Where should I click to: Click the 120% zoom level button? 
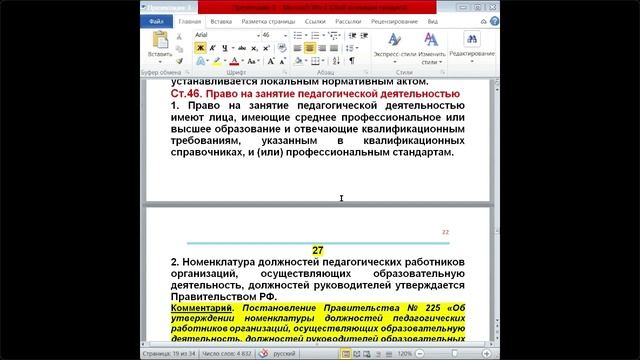(x=404, y=354)
